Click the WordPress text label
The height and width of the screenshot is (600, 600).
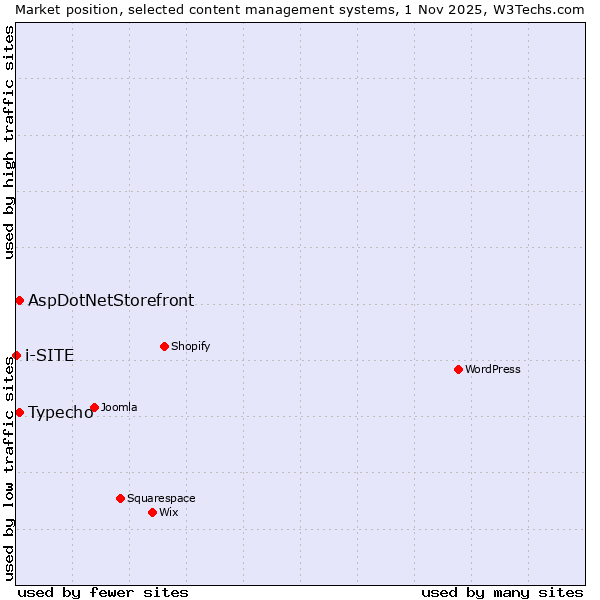[493, 369]
